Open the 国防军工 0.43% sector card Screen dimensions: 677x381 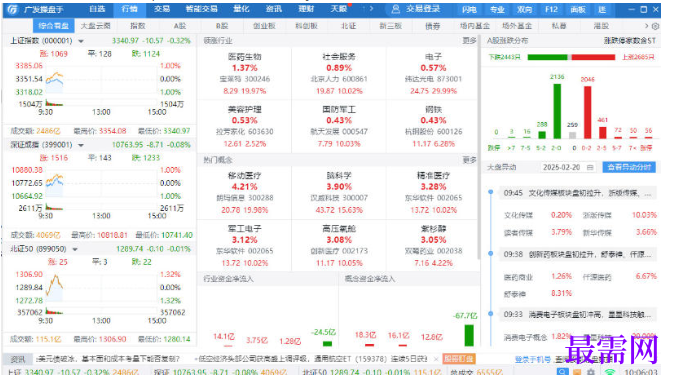pos(339,127)
